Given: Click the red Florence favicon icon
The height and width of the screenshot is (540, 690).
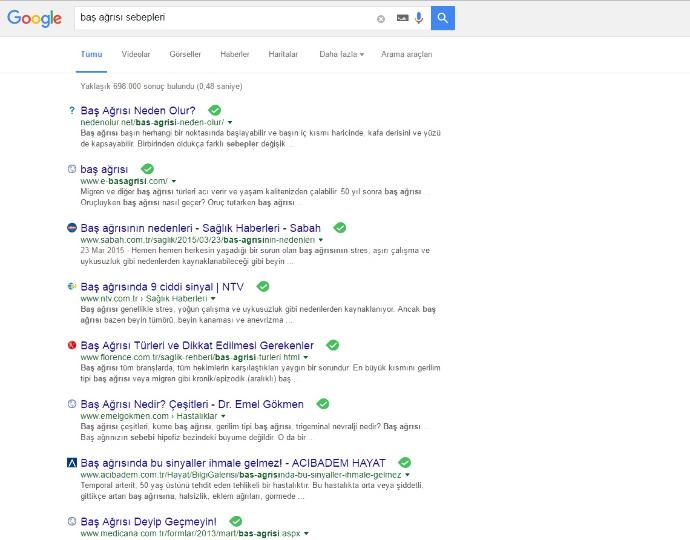Looking at the screenshot, I should click(72, 345).
